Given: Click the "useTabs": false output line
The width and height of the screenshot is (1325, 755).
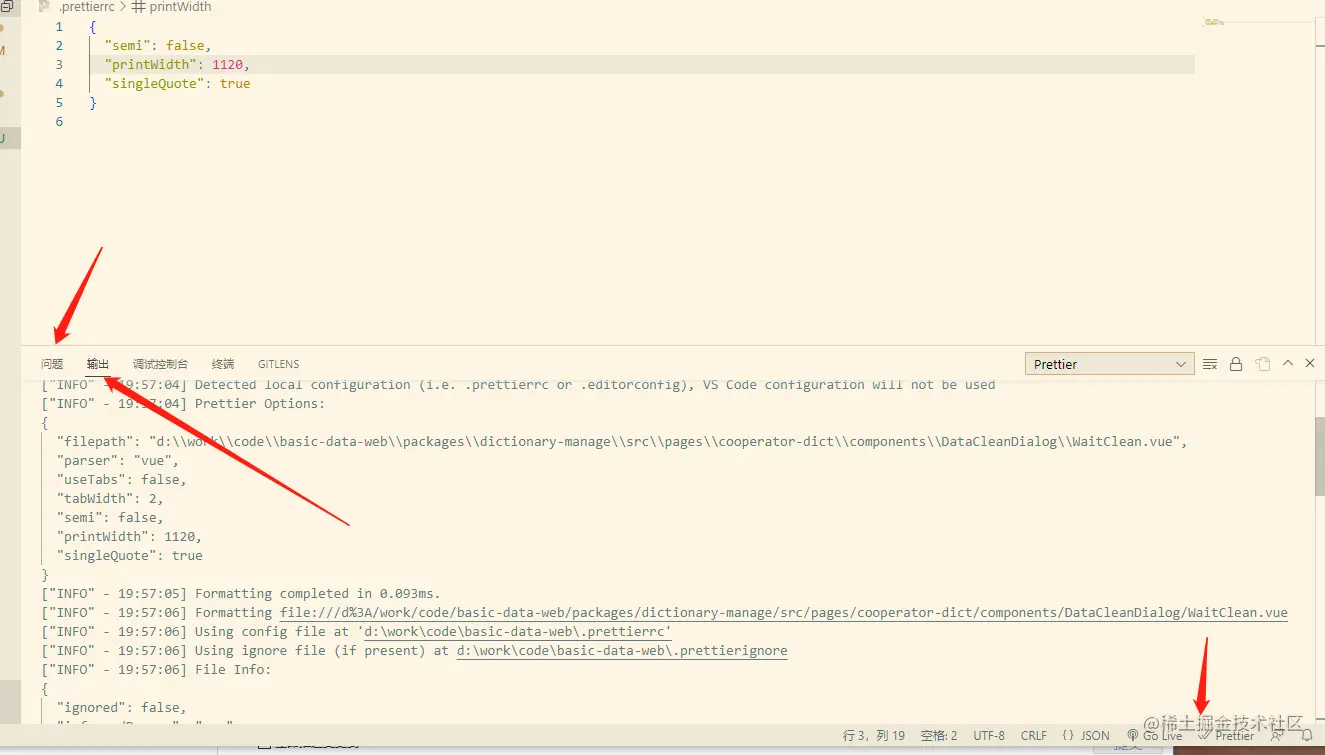Looking at the screenshot, I should click(x=122, y=479).
